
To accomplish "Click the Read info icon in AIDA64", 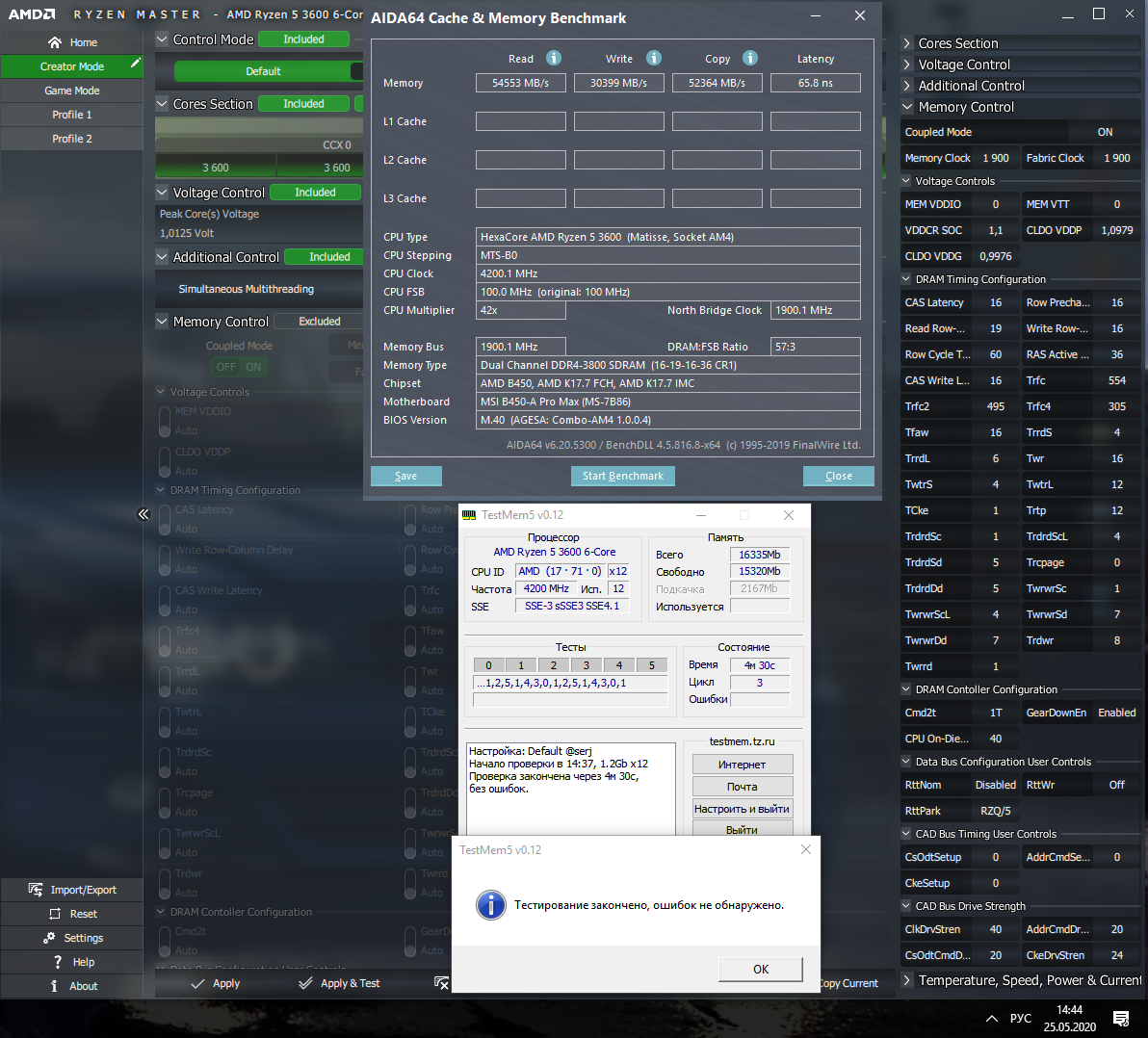I will click(x=554, y=58).
